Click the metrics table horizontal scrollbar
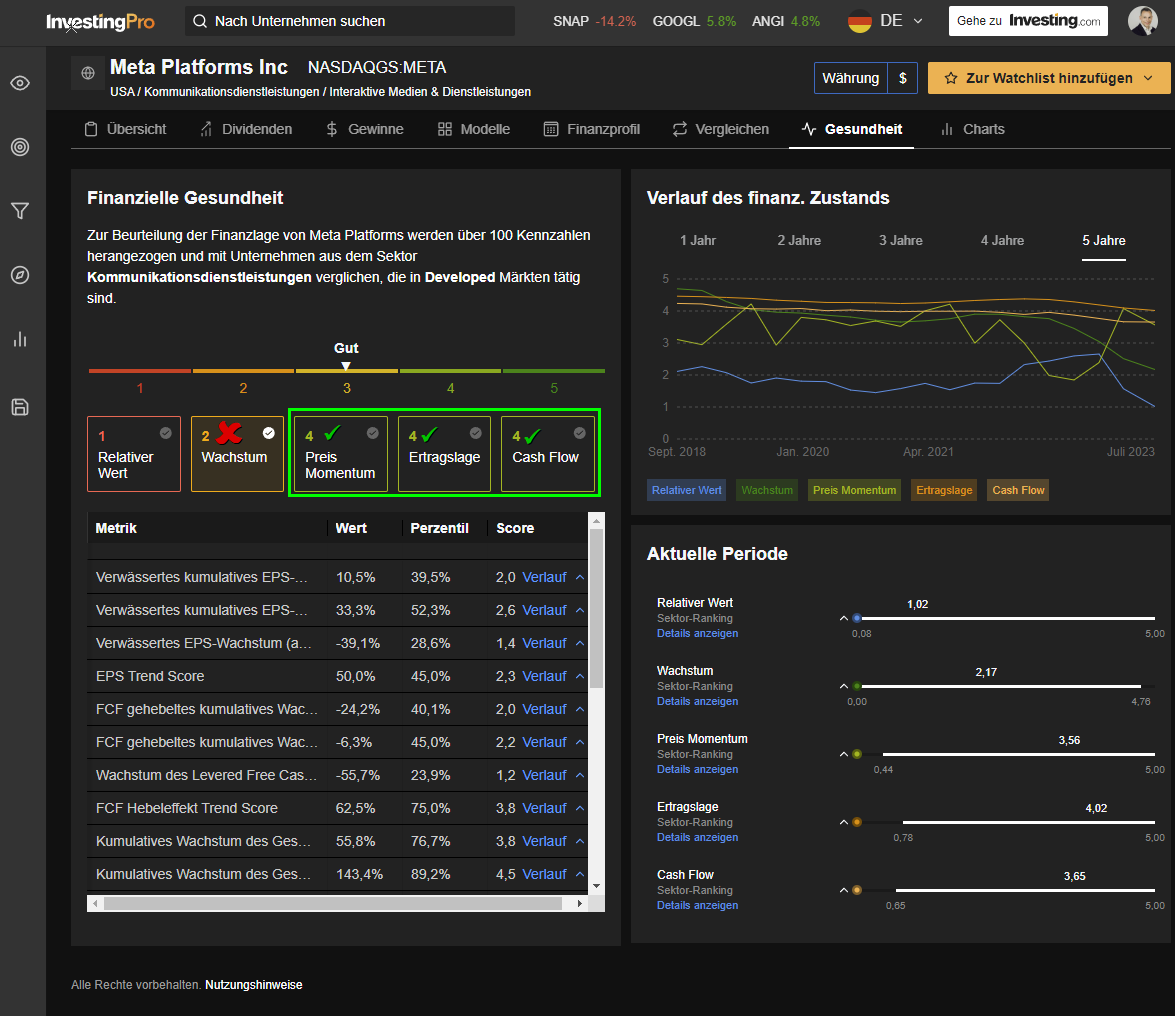 [x=333, y=904]
